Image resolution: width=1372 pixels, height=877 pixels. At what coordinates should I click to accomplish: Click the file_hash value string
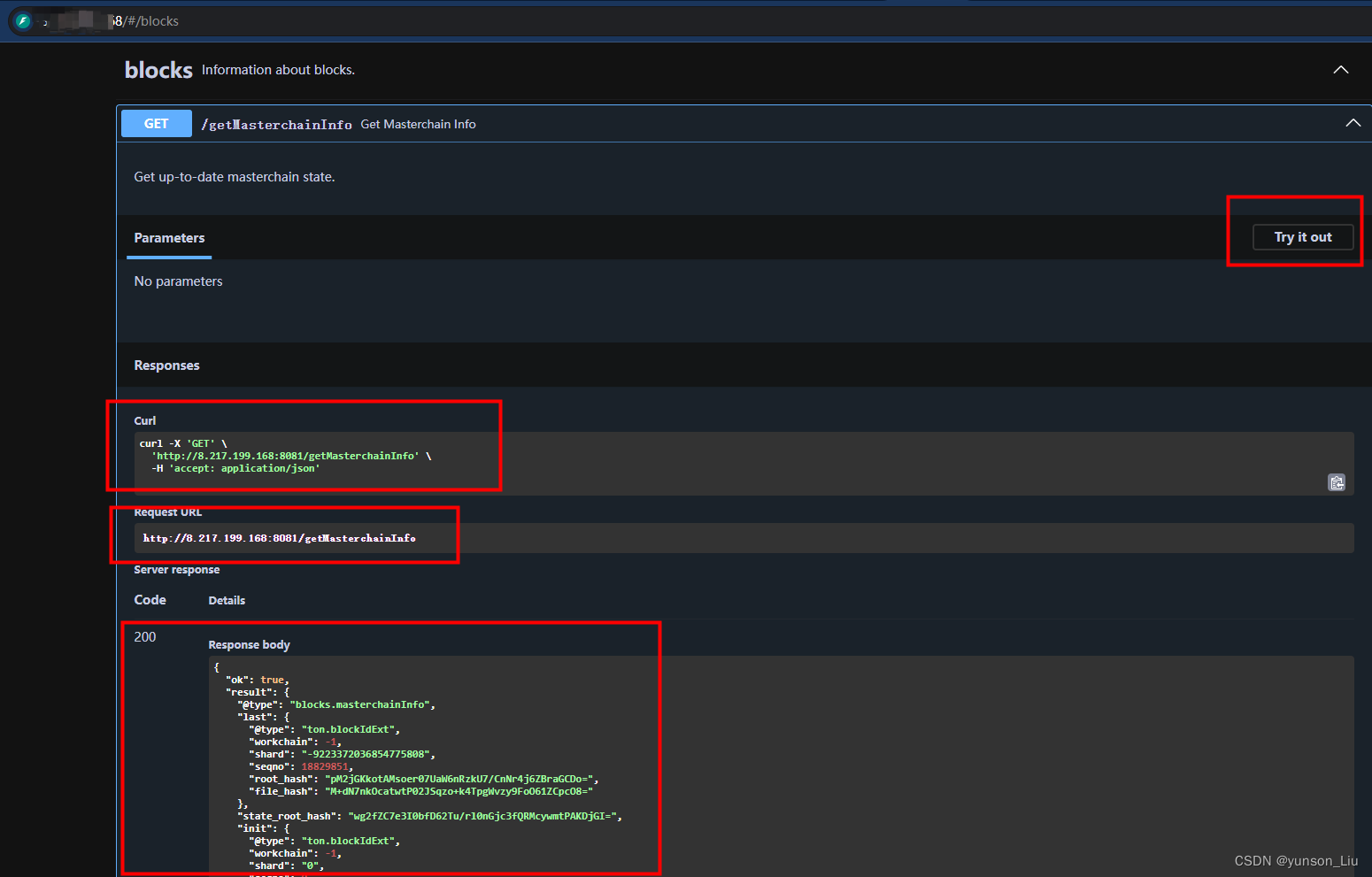coord(459,791)
